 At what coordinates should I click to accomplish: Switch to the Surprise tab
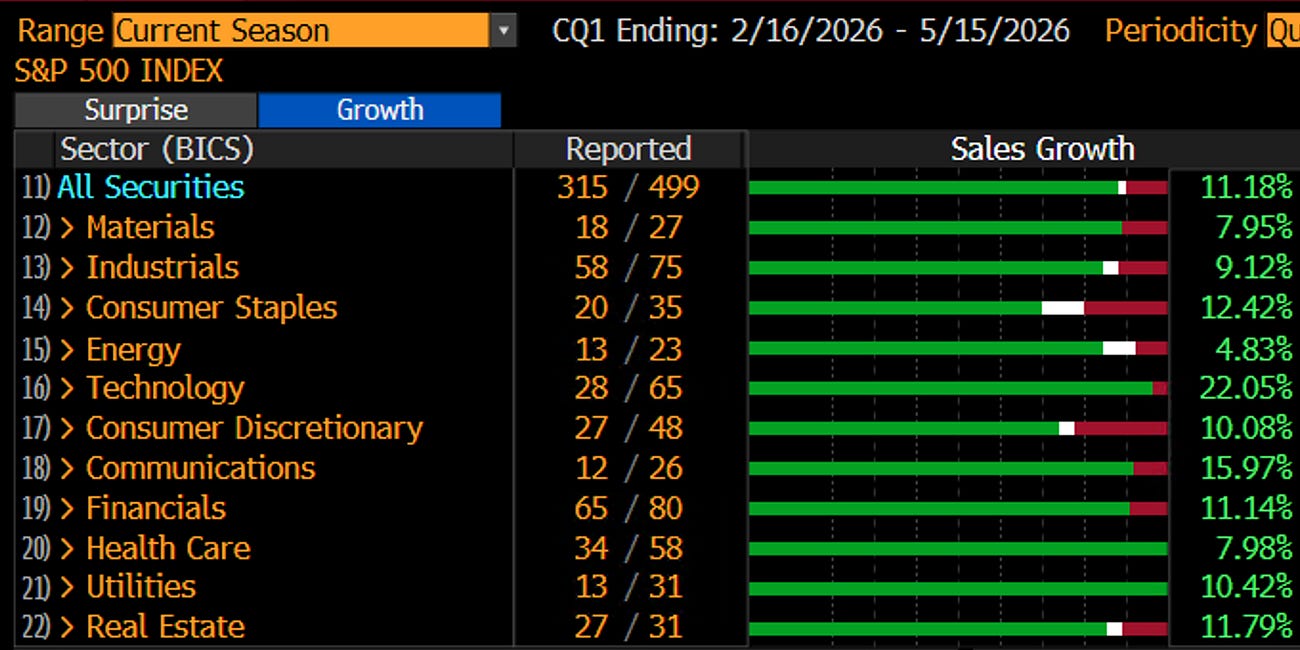coord(136,110)
